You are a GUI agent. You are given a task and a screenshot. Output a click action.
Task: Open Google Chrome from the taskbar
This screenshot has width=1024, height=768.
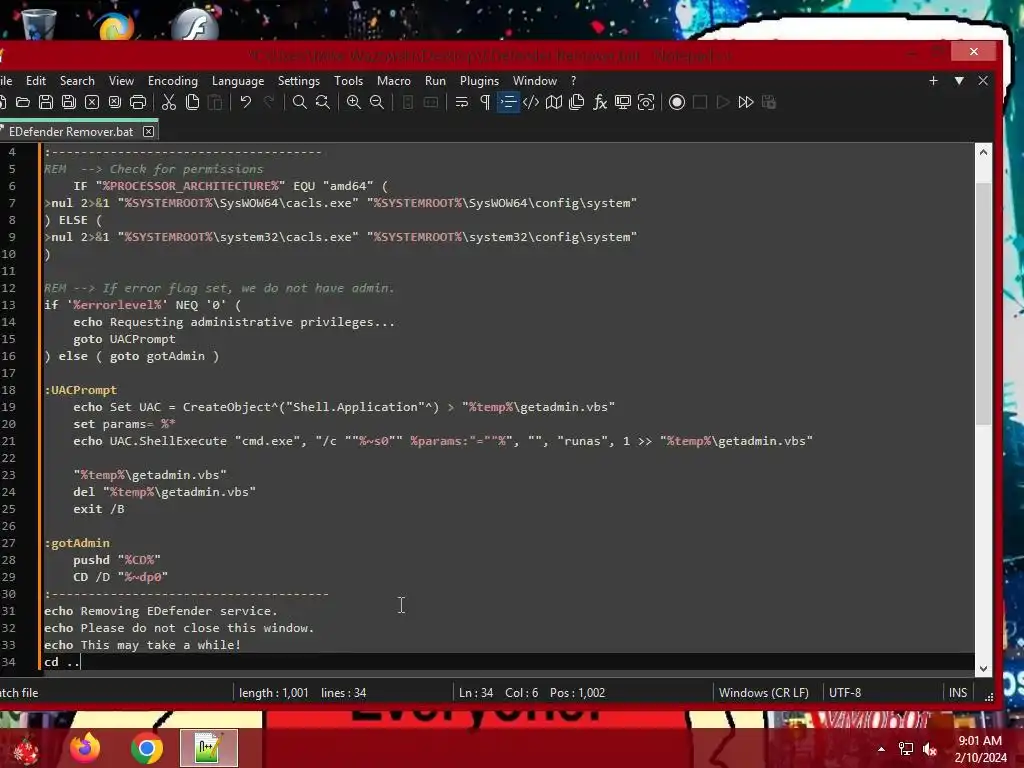pos(146,748)
